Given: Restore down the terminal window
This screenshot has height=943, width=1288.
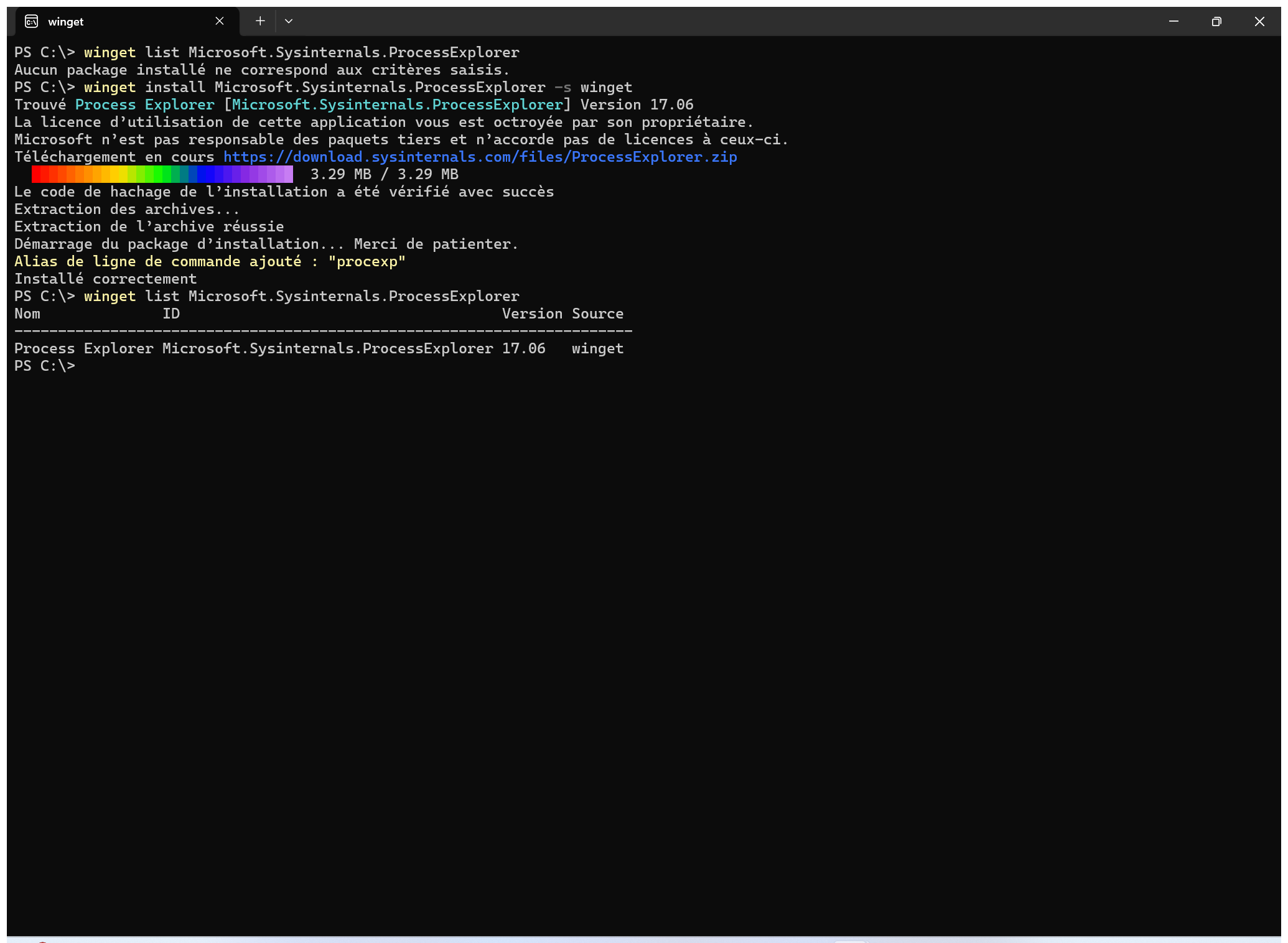Looking at the screenshot, I should (1216, 21).
